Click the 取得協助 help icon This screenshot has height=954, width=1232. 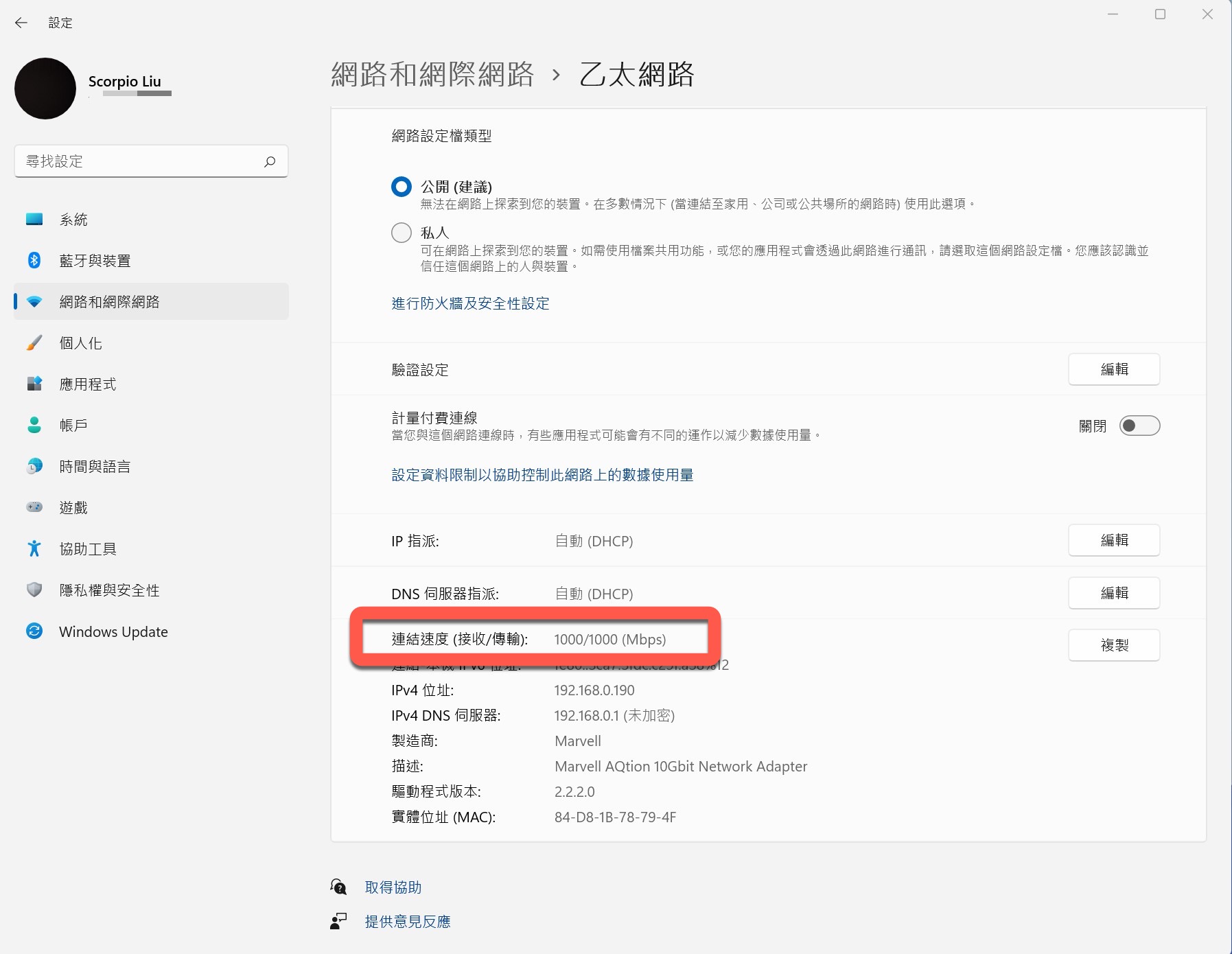click(x=337, y=886)
